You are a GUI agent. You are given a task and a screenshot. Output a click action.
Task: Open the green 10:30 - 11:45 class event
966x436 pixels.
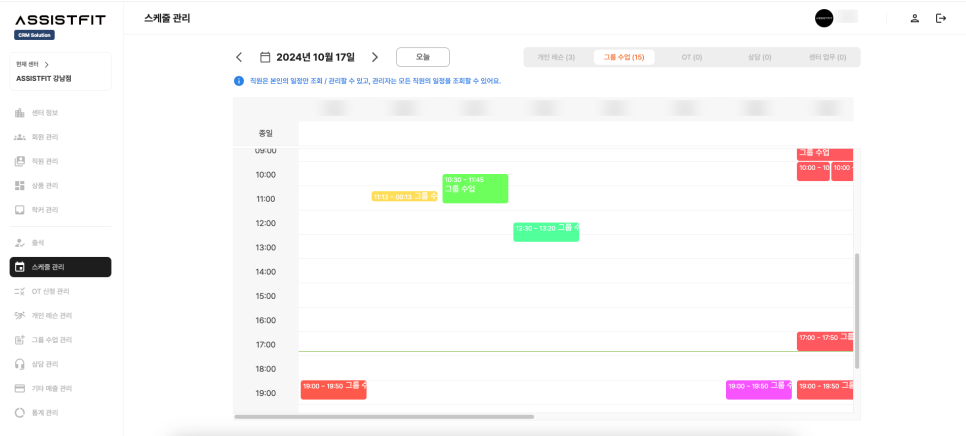[475, 188]
